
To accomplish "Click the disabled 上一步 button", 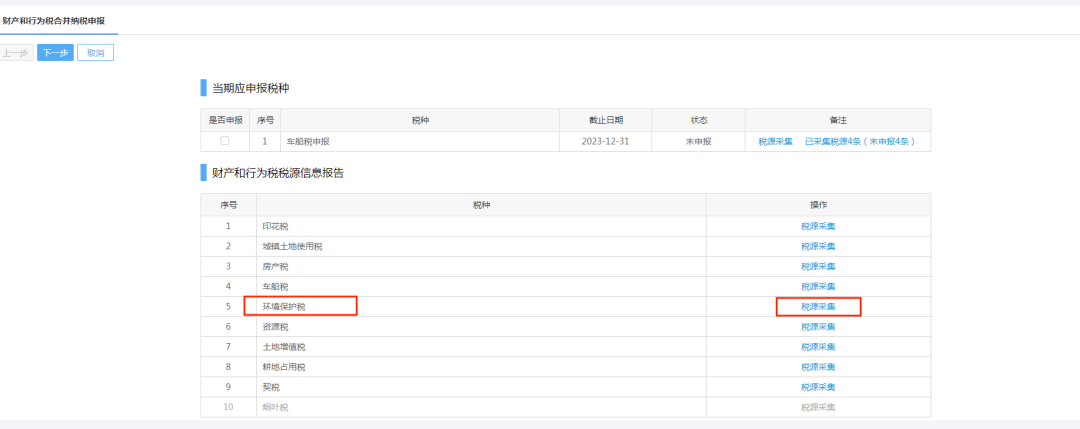I will (x=16, y=52).
